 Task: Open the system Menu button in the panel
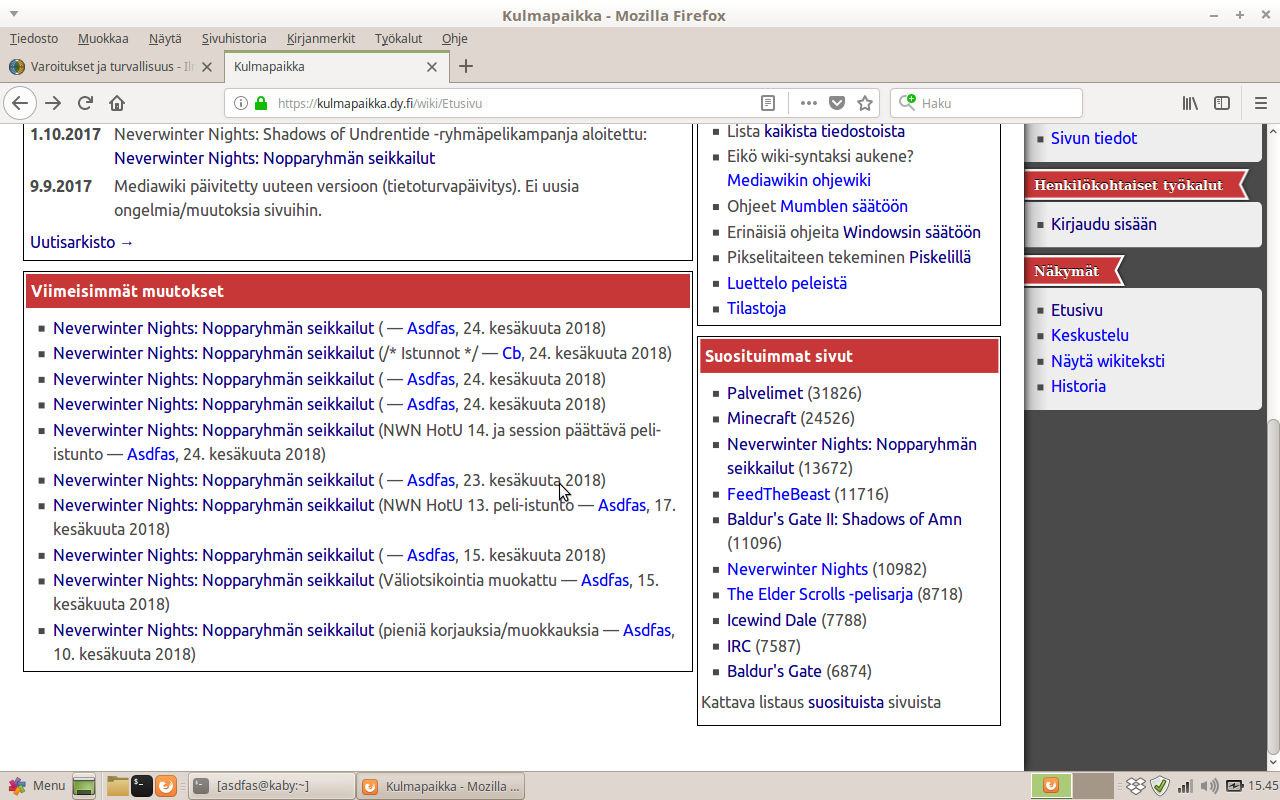click(36, 786)
